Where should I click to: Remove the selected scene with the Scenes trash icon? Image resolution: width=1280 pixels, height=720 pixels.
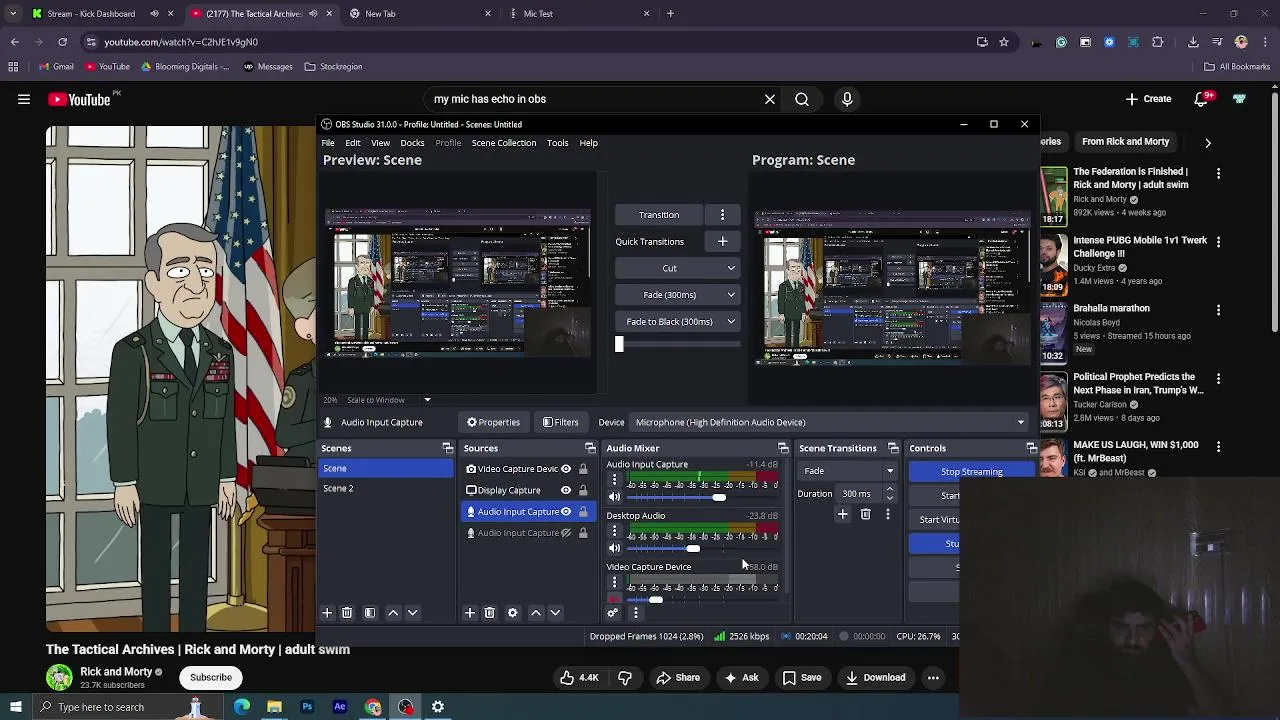[347, 612]
